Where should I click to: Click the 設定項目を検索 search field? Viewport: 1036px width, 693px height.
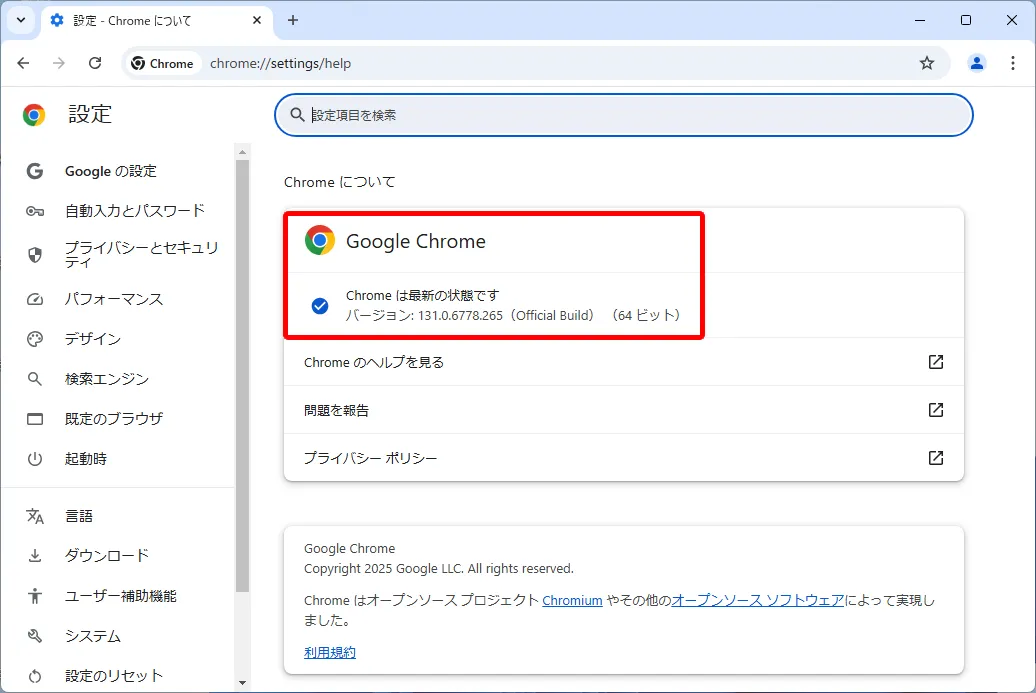pos(624,115)
